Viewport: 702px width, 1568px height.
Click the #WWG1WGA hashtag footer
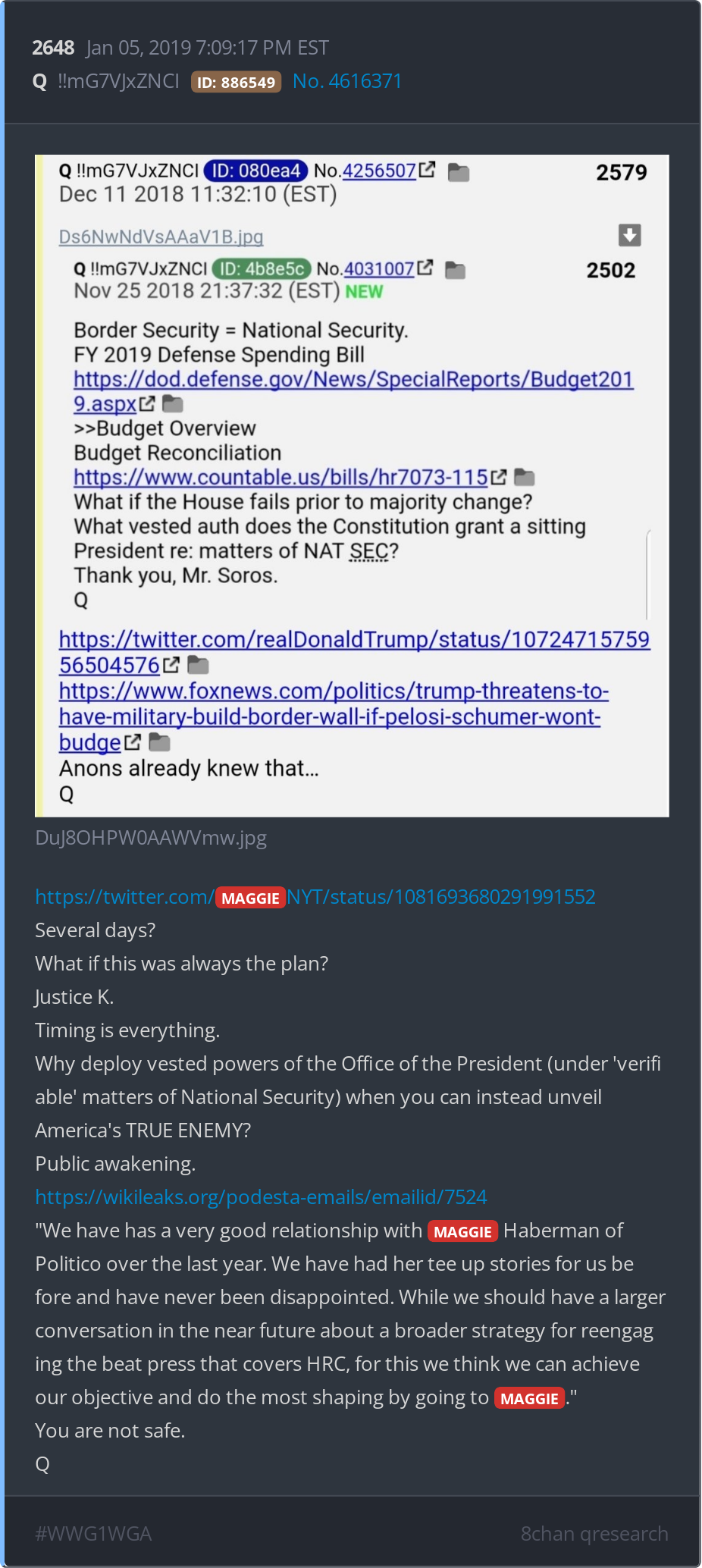click(93, 1533)
